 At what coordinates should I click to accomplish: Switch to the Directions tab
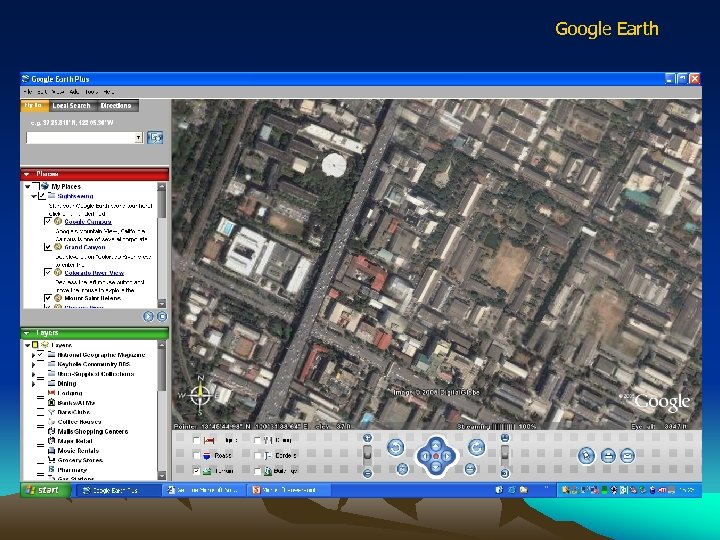tap(116, 106)
